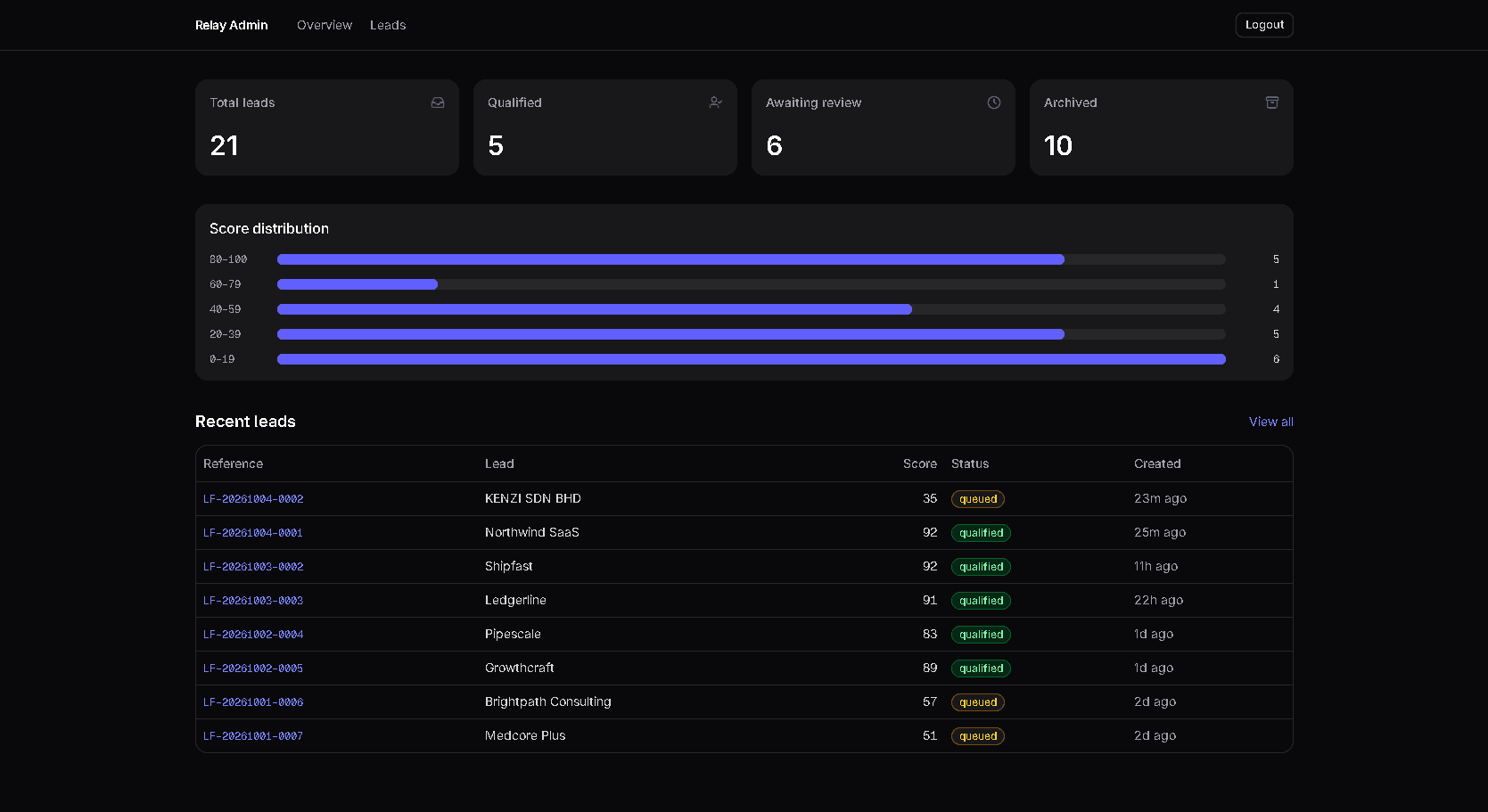The height and width of the screenshot is (812, 1488).
Task: Click the 11h ago created time
Action: click(x=1155, y=566)
